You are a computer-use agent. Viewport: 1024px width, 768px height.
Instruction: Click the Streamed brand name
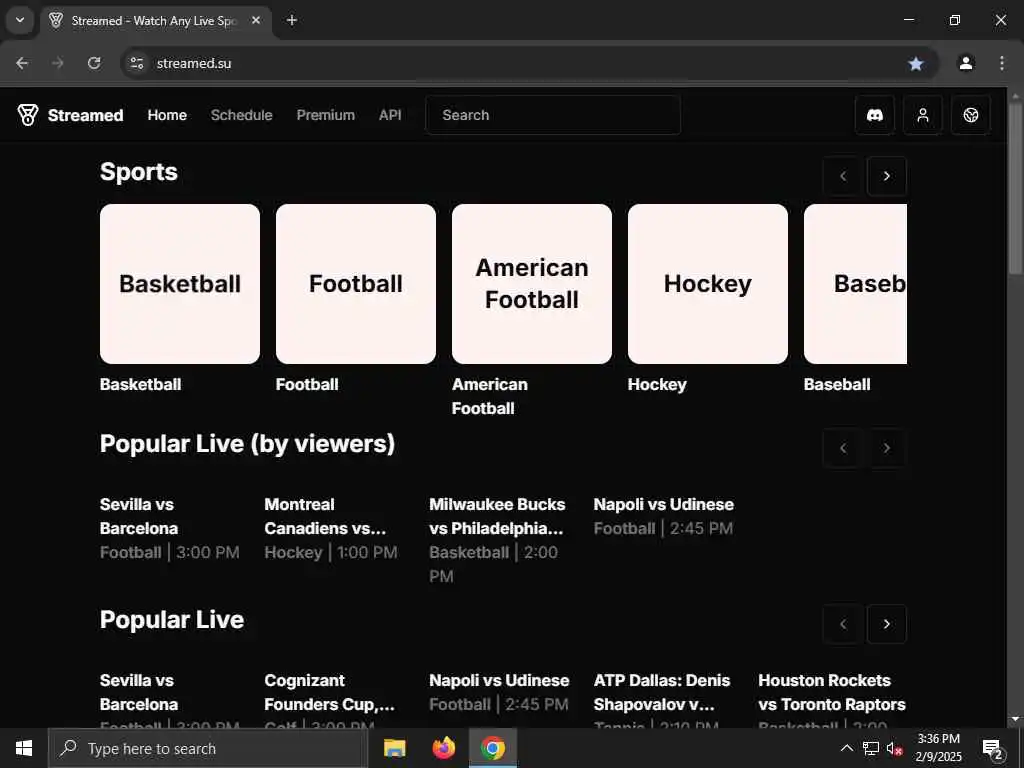click(x=86, y=115)
